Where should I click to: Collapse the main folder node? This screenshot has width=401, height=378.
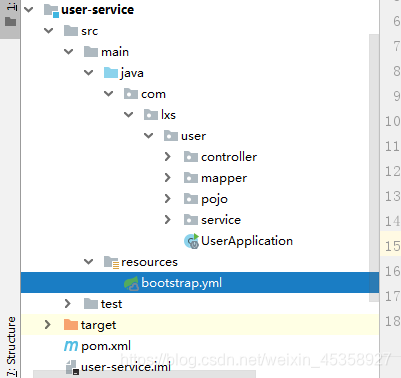click(x=69, y=52)
